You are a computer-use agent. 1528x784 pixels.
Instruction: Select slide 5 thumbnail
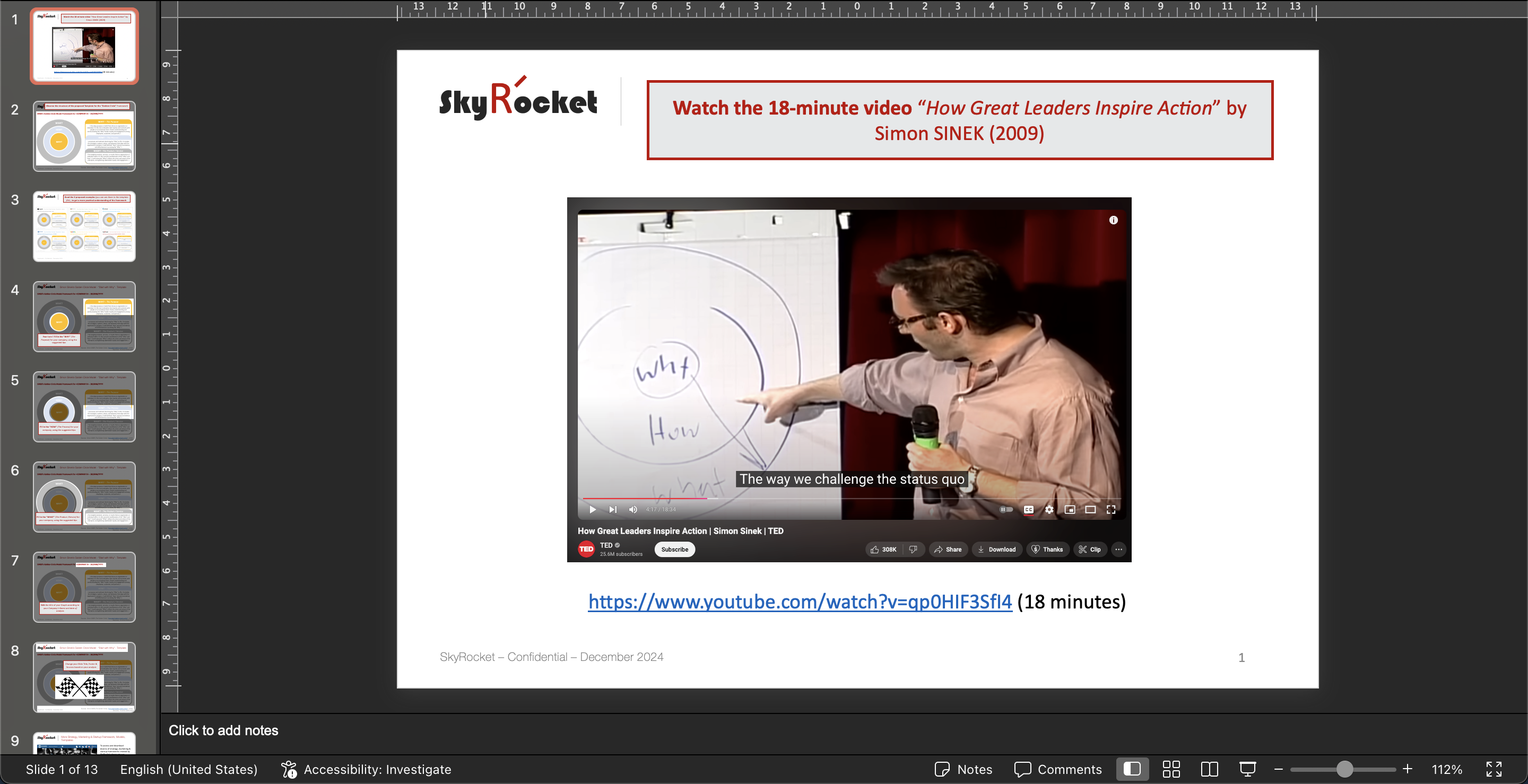pyautogui.click(x=84, y=406)
